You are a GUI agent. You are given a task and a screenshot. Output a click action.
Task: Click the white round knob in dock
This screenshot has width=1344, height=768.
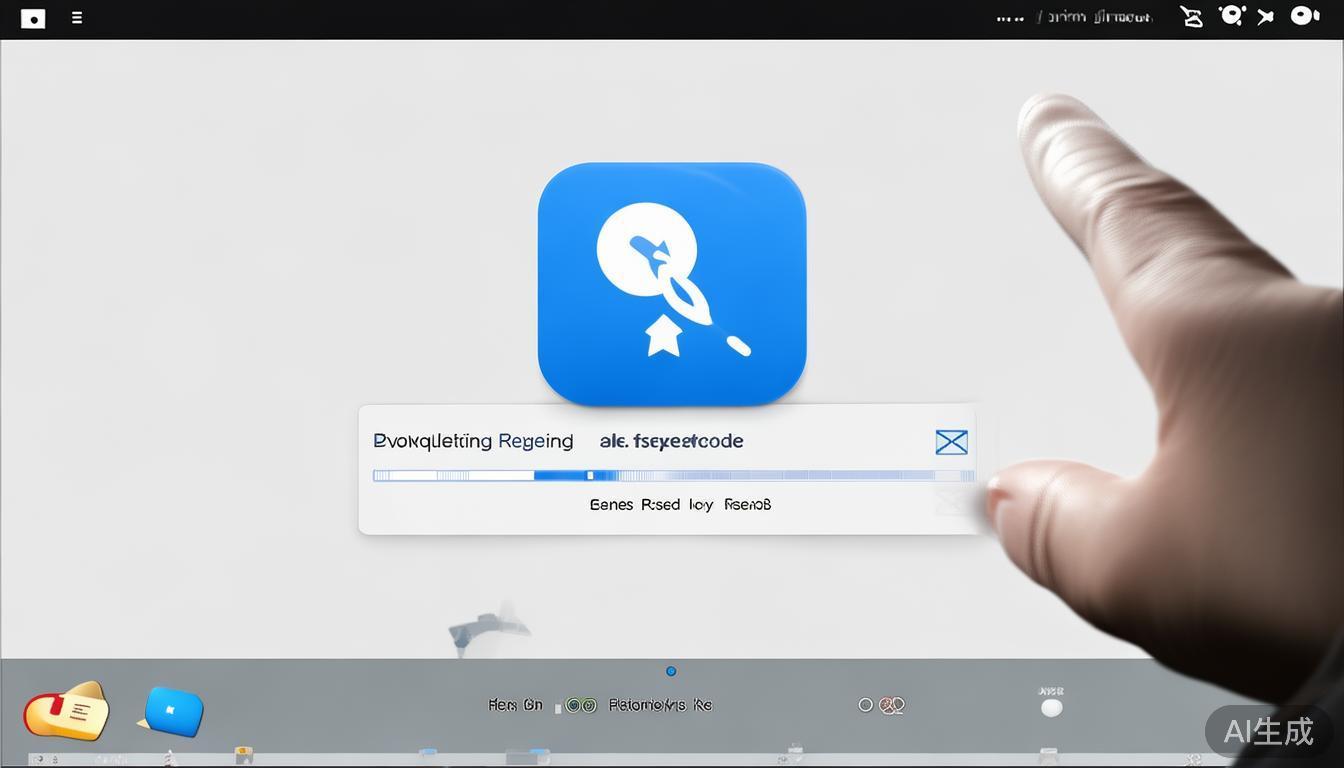1051,708
